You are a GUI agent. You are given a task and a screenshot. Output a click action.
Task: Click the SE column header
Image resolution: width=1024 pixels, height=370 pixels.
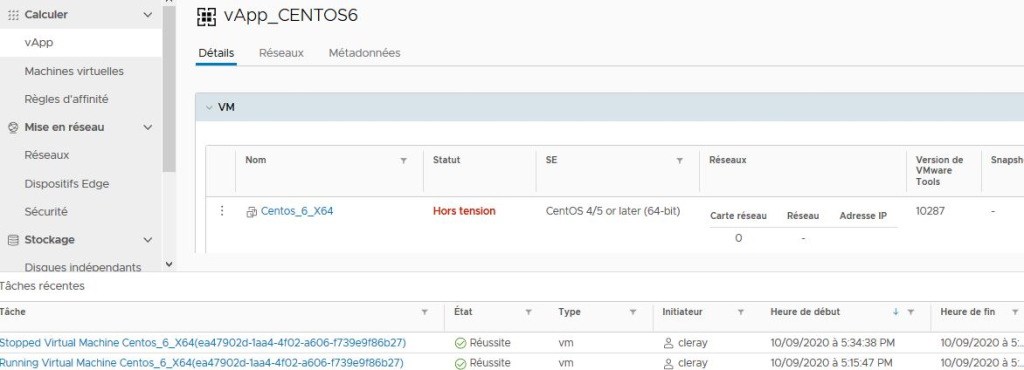tap(551, 160)
